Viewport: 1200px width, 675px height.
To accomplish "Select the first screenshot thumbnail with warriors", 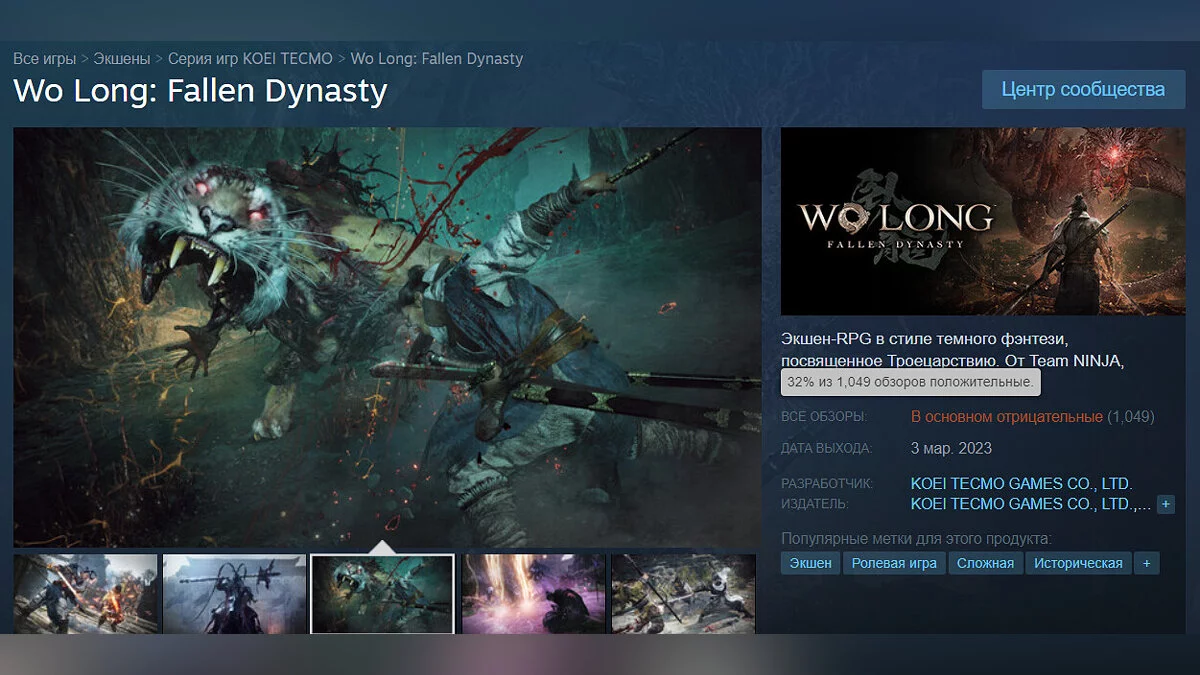I will coord(85,594).
